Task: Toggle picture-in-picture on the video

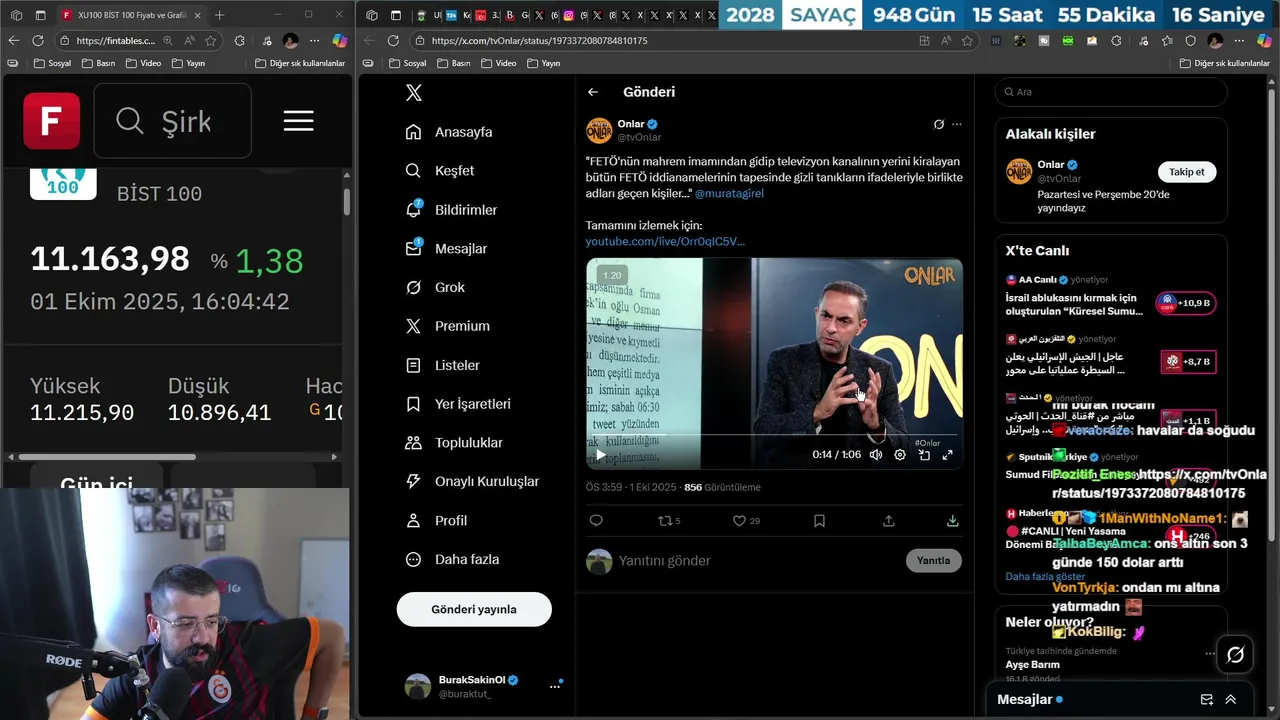Action: [924, 455]
